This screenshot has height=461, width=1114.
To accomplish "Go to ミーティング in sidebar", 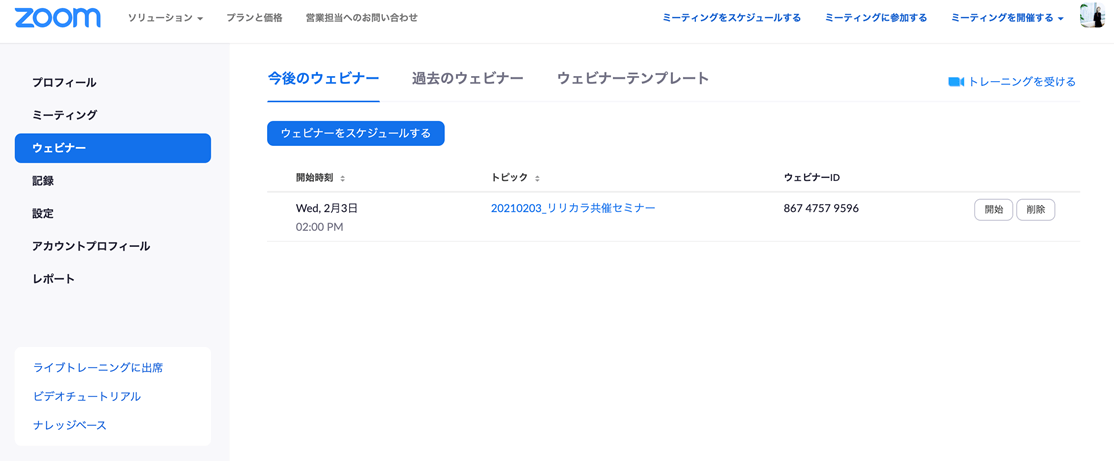I will click(64, 115).
